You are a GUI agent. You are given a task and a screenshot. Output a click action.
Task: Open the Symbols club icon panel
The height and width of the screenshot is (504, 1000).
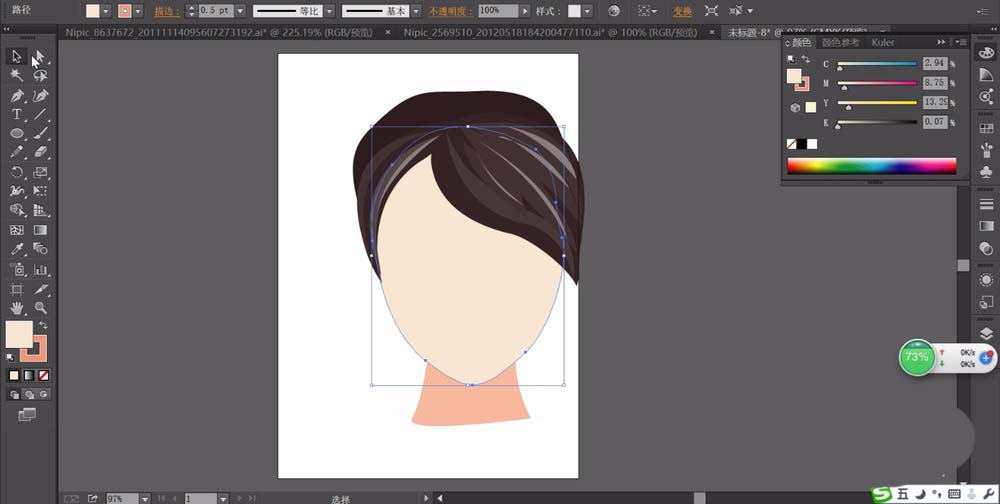(986, 172)
